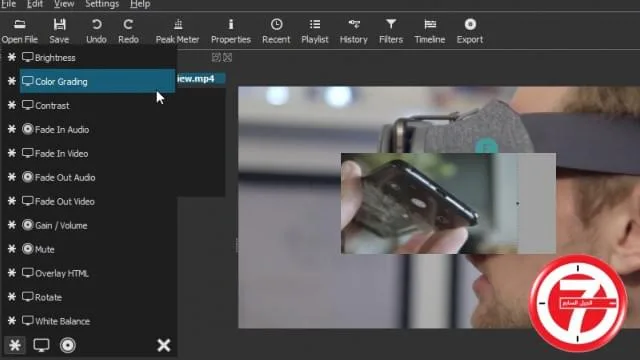Image resolution: width=640 pixels, height=360 pixels.
Task: Click the Open File toolbar icon
Action: [x=20, y=31]
